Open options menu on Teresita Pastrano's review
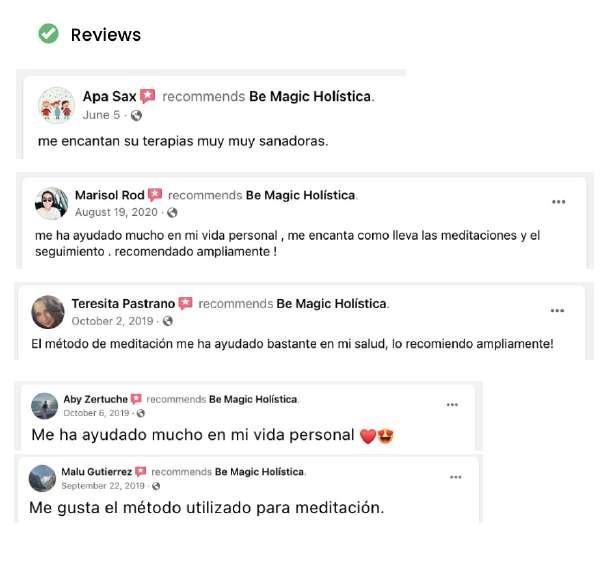Viewport: 614px width, 573px height. click(x=557, y=311)
